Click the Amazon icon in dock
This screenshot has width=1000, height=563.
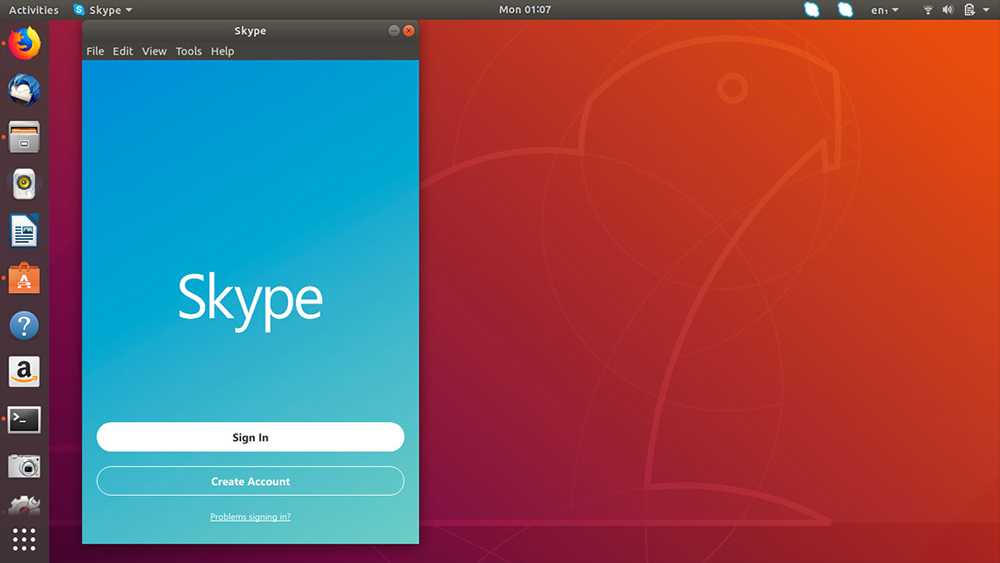pos(24,372)
